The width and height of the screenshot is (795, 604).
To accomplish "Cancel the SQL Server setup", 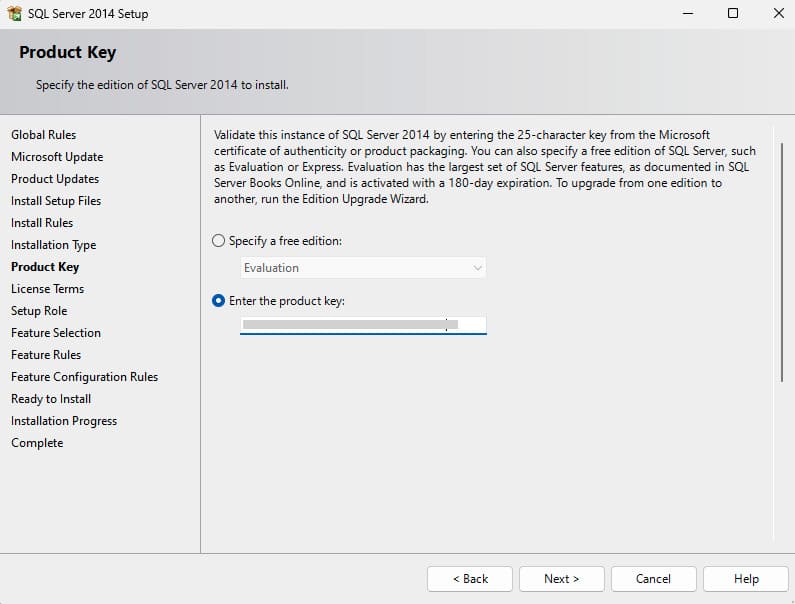I will point(653,579).
